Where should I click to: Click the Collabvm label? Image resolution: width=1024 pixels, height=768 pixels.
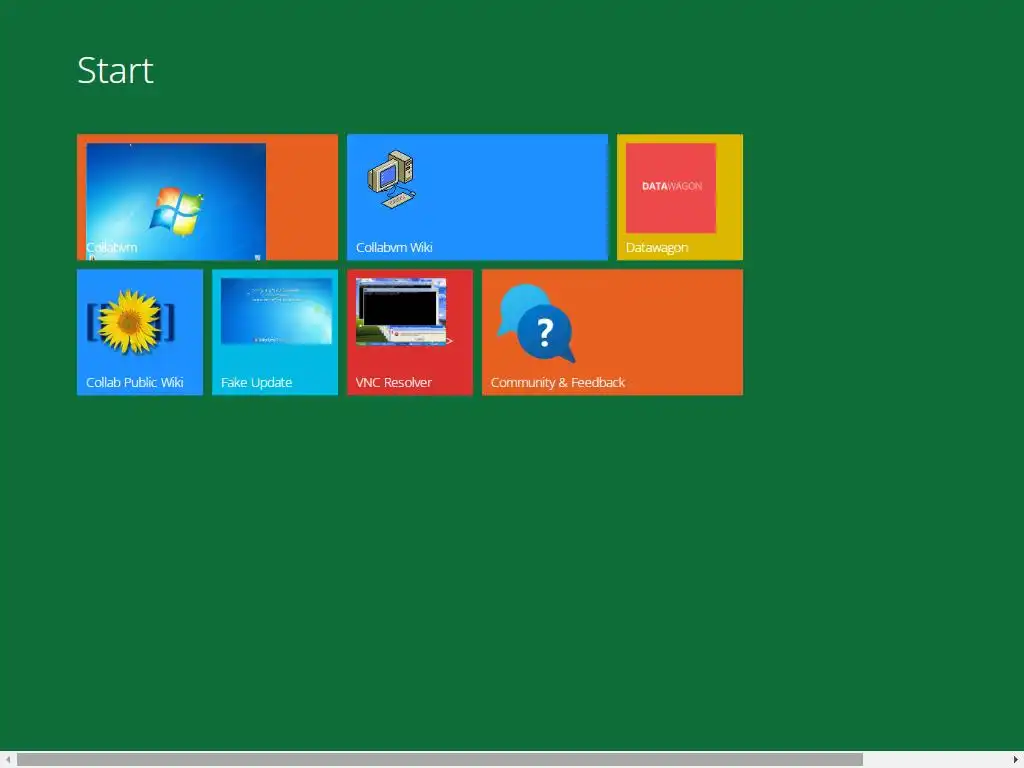[x=112, y=248]
